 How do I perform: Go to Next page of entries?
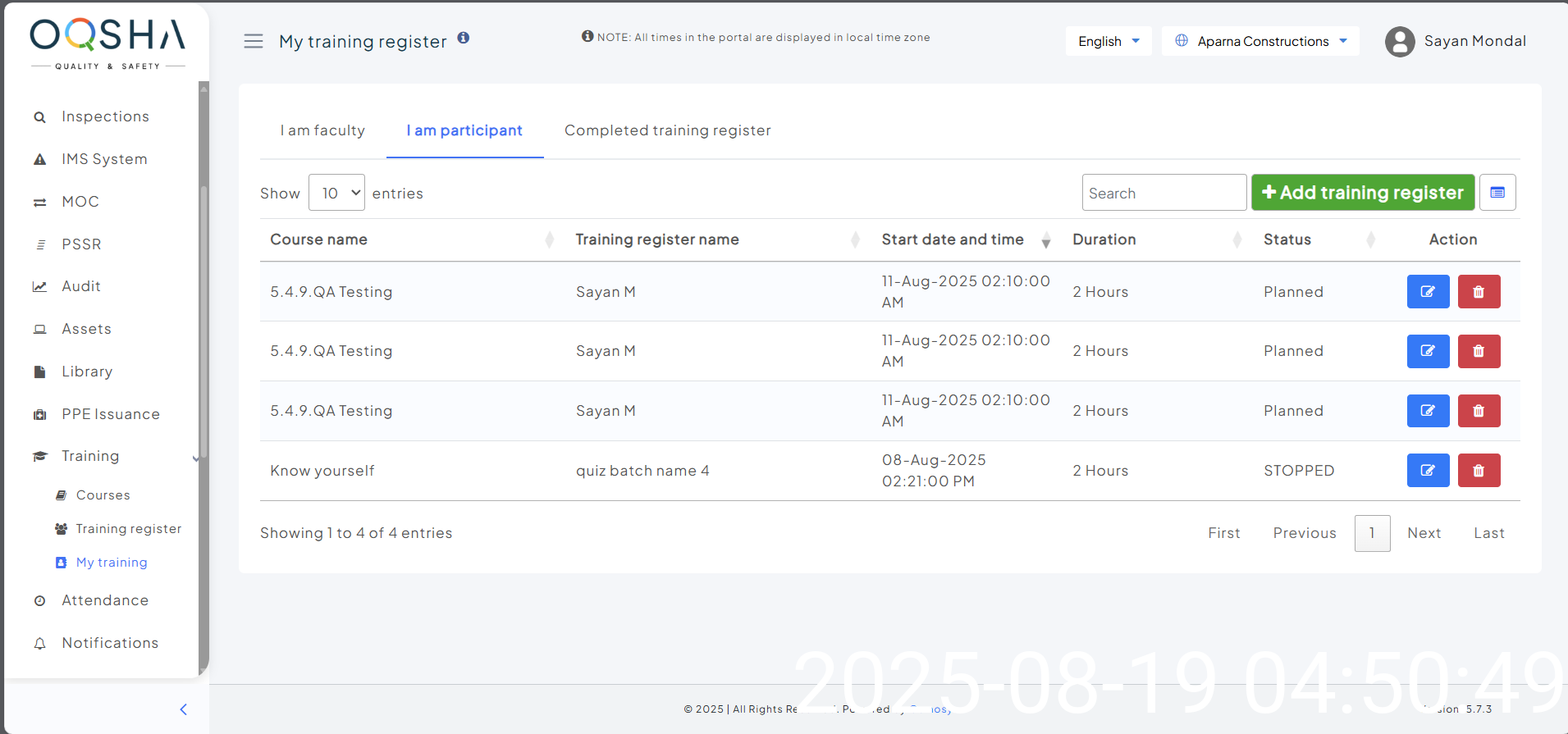(x=1424, y=533)
